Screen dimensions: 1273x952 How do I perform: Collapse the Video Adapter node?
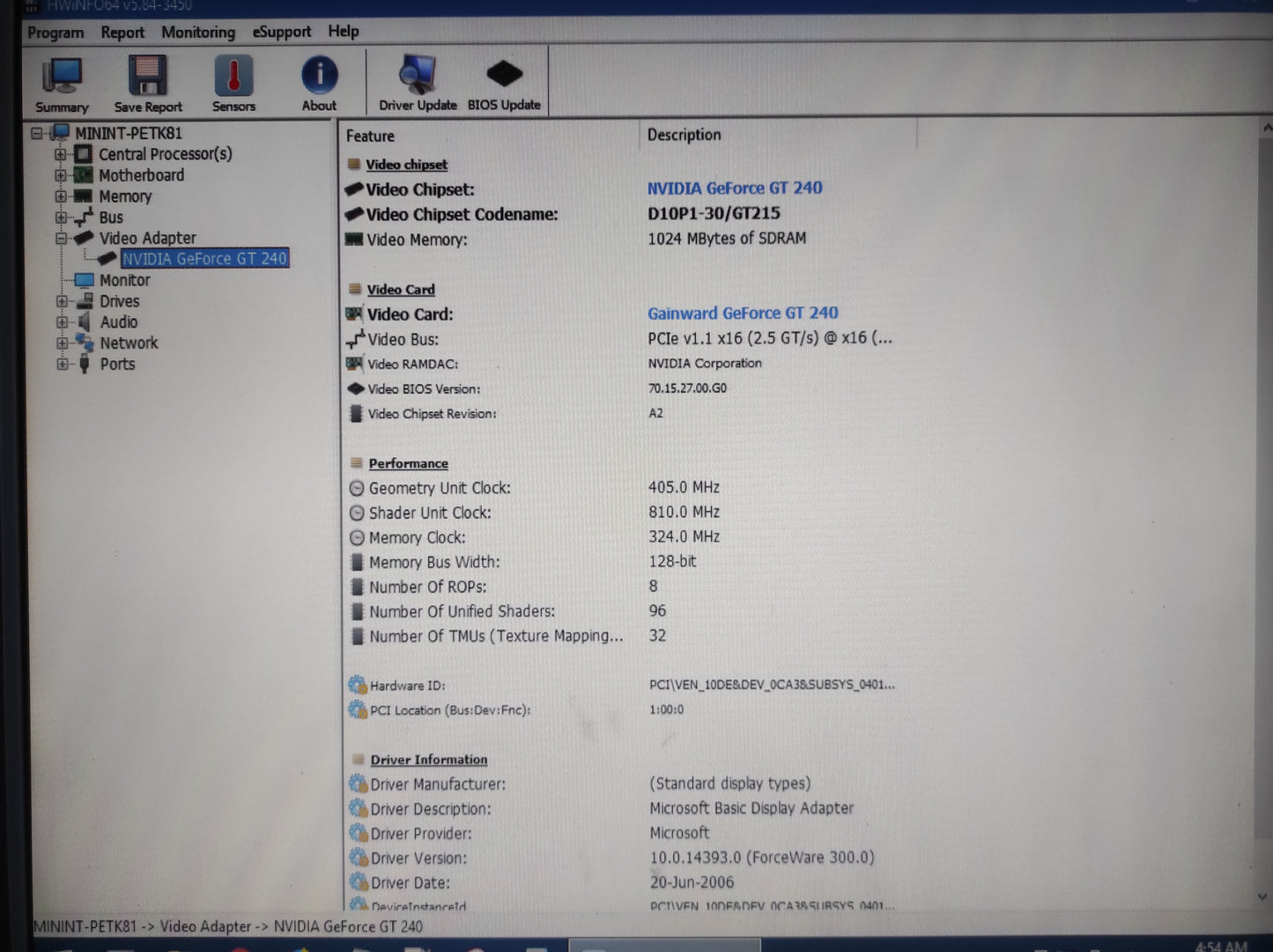(x=59, y=238)
